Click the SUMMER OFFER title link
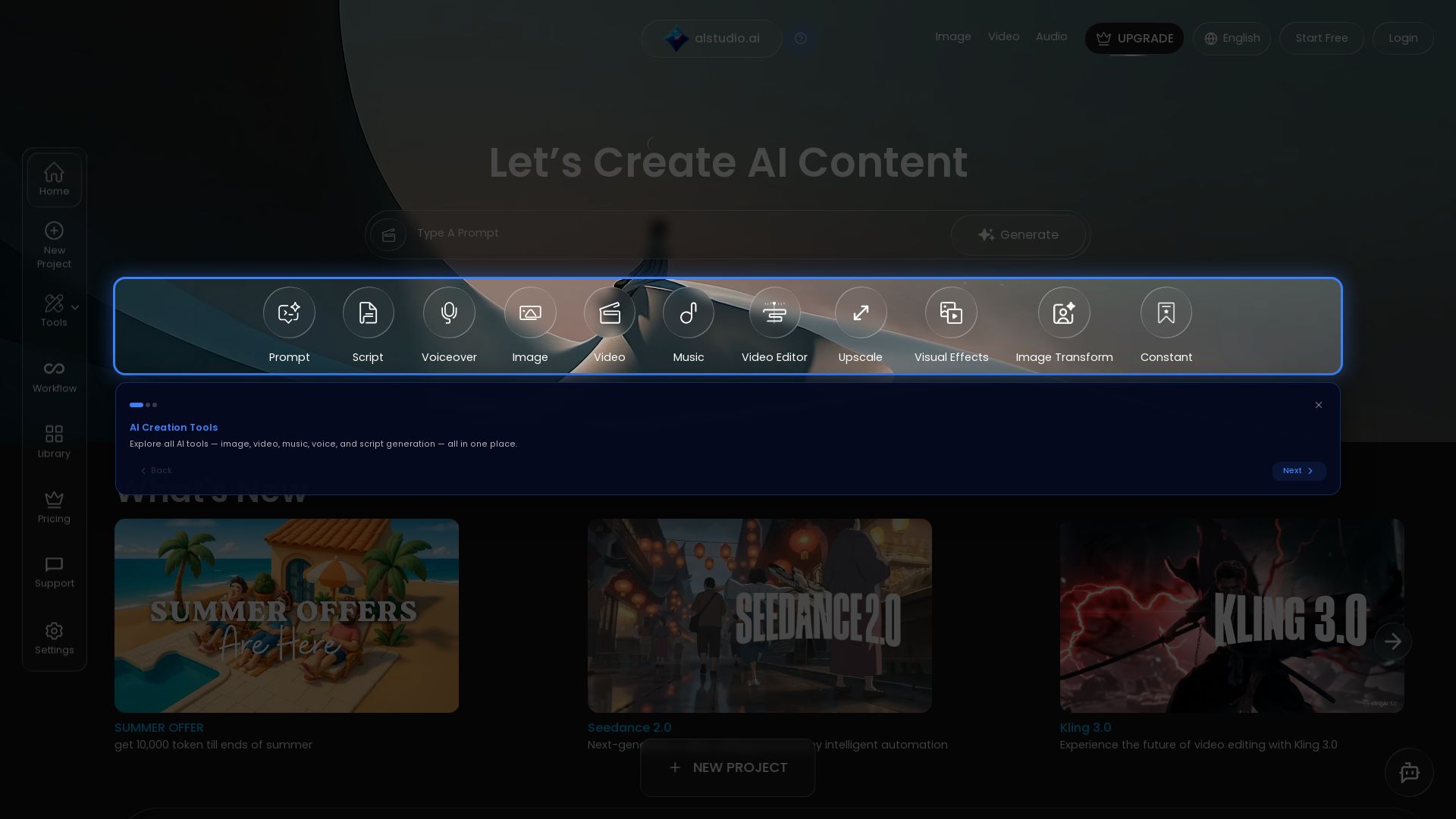Viewport: 1456px width, 819px height. [x=158, y=728]
